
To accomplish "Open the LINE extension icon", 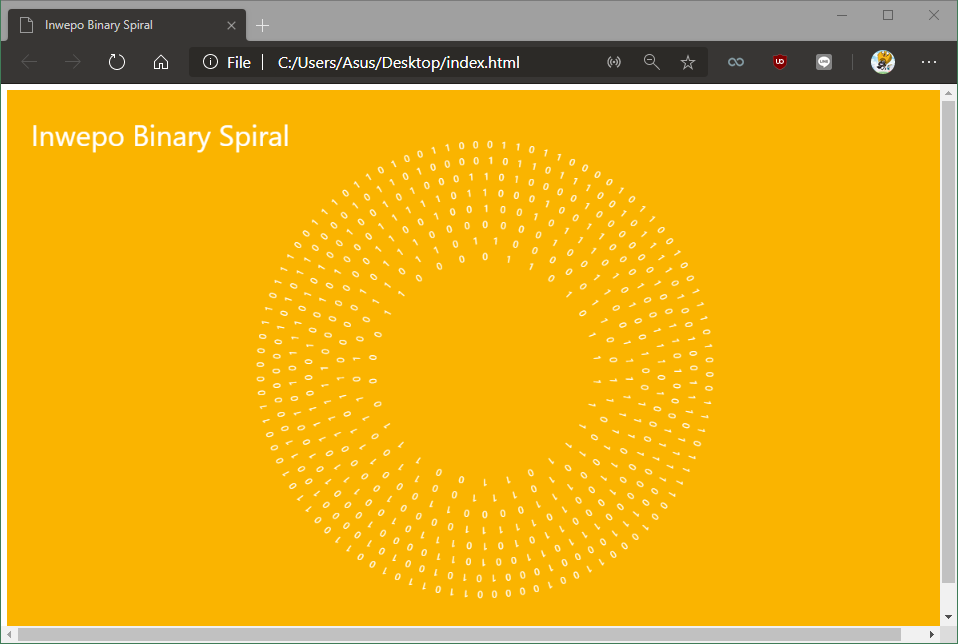I will (x=824, y=62).
